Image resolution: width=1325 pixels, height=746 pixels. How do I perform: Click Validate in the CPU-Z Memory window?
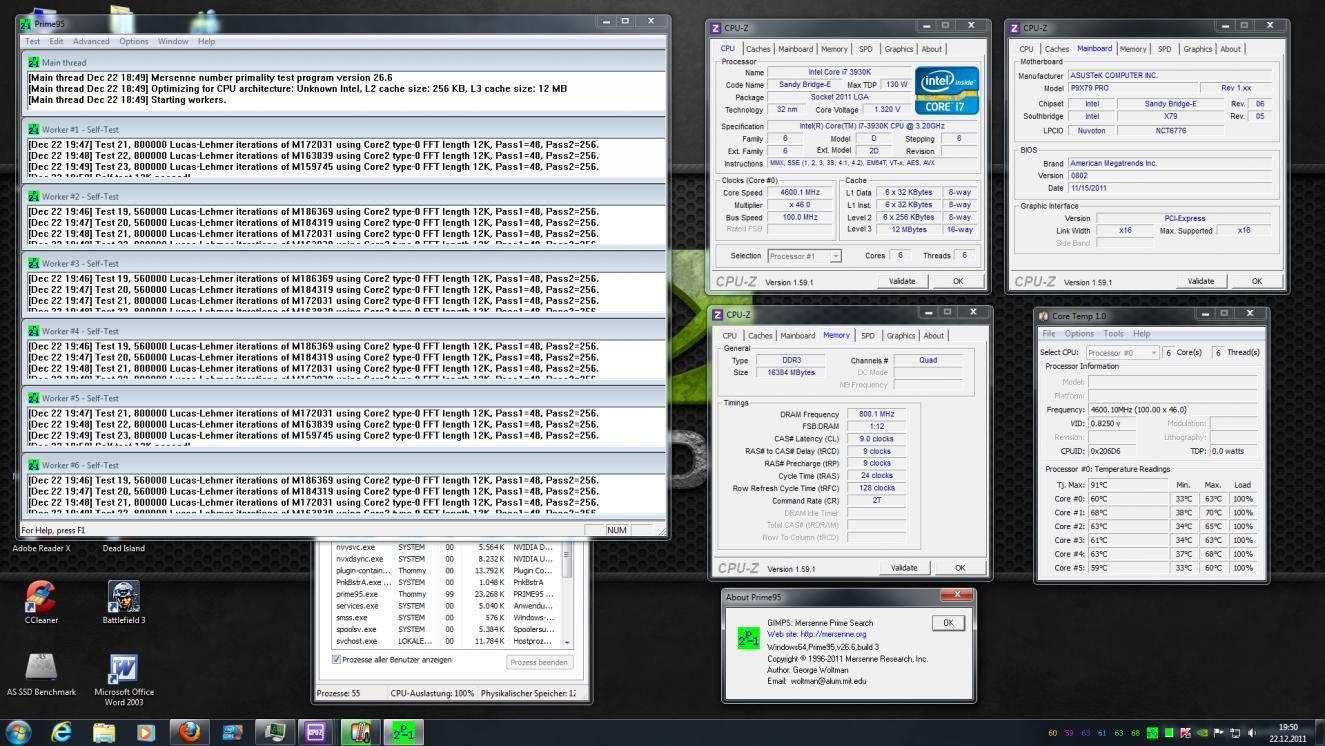903,567
